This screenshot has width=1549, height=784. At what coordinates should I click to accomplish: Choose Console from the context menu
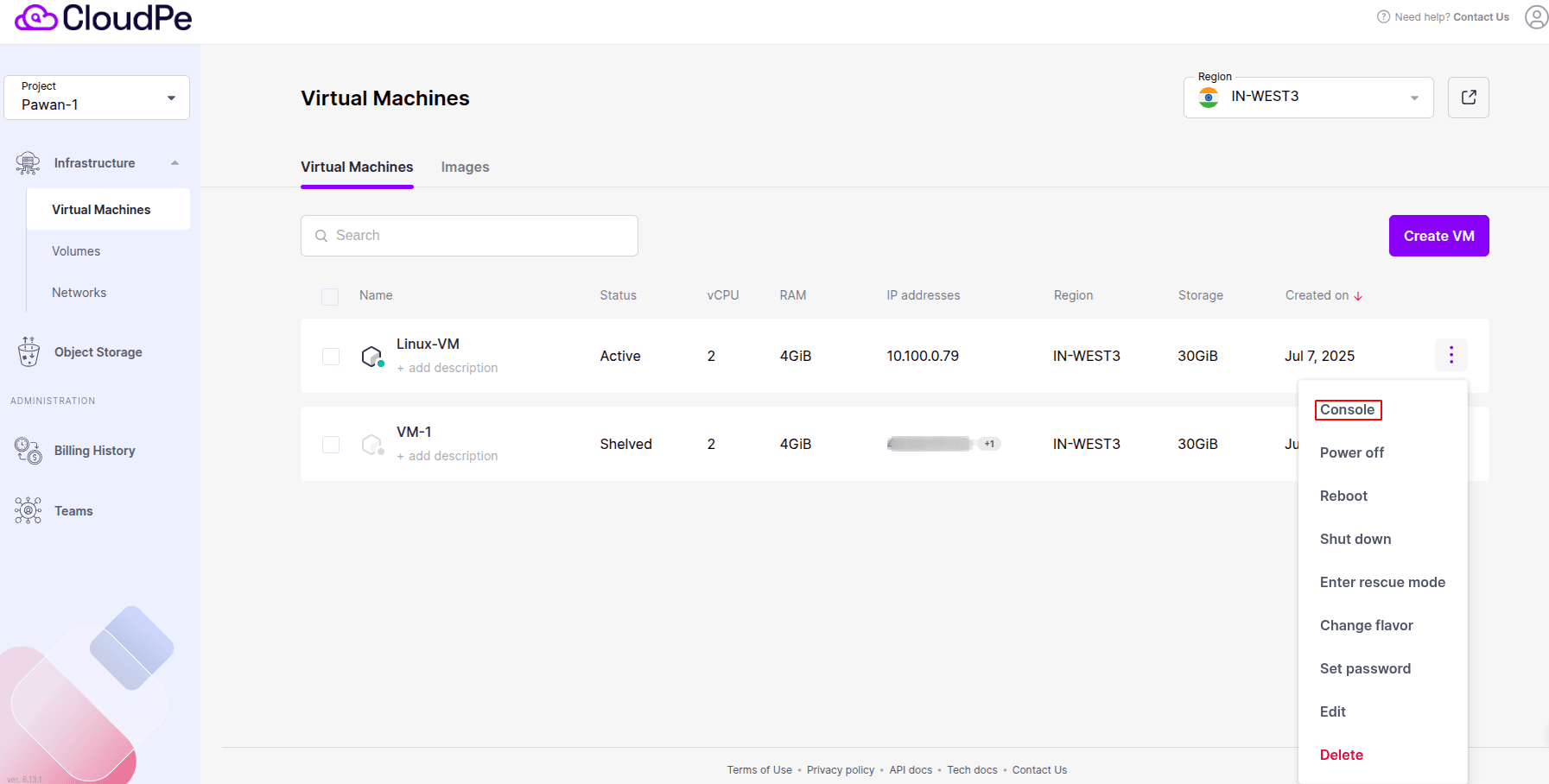tap(1347, 410)
